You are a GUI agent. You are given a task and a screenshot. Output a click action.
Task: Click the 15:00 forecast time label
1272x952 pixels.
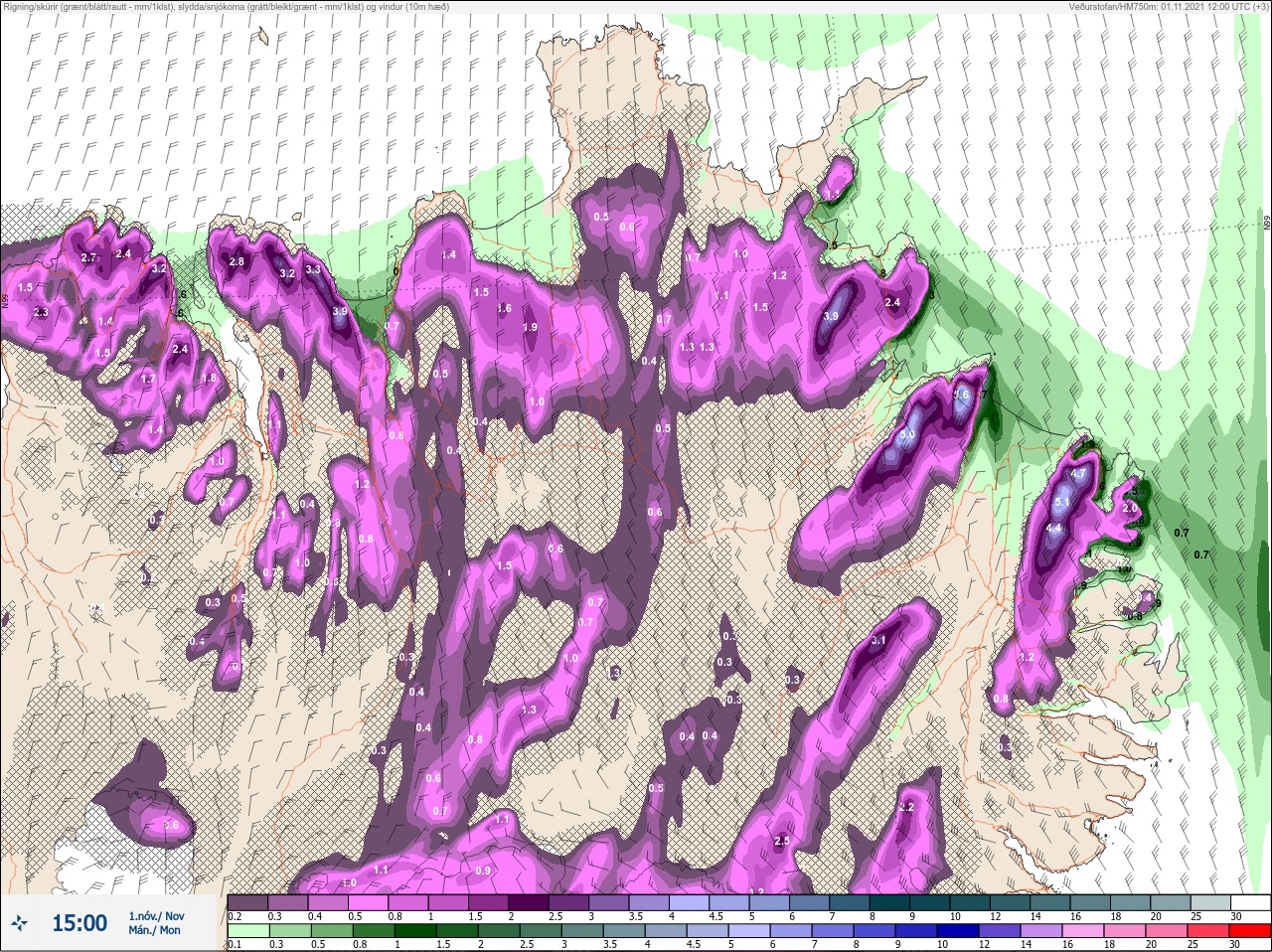79,923
